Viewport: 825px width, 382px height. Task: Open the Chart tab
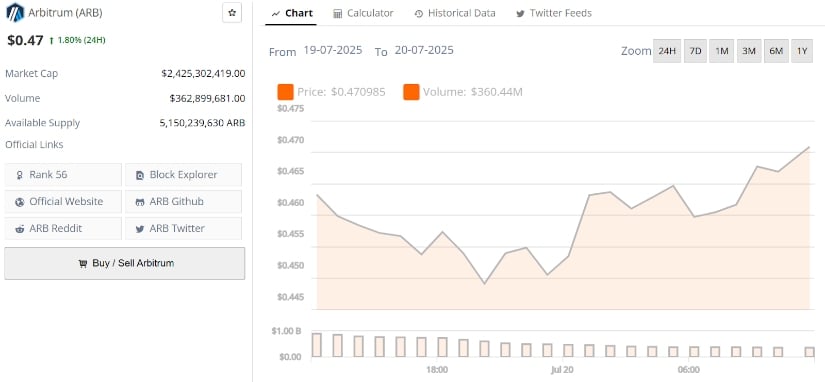point(291,13)
